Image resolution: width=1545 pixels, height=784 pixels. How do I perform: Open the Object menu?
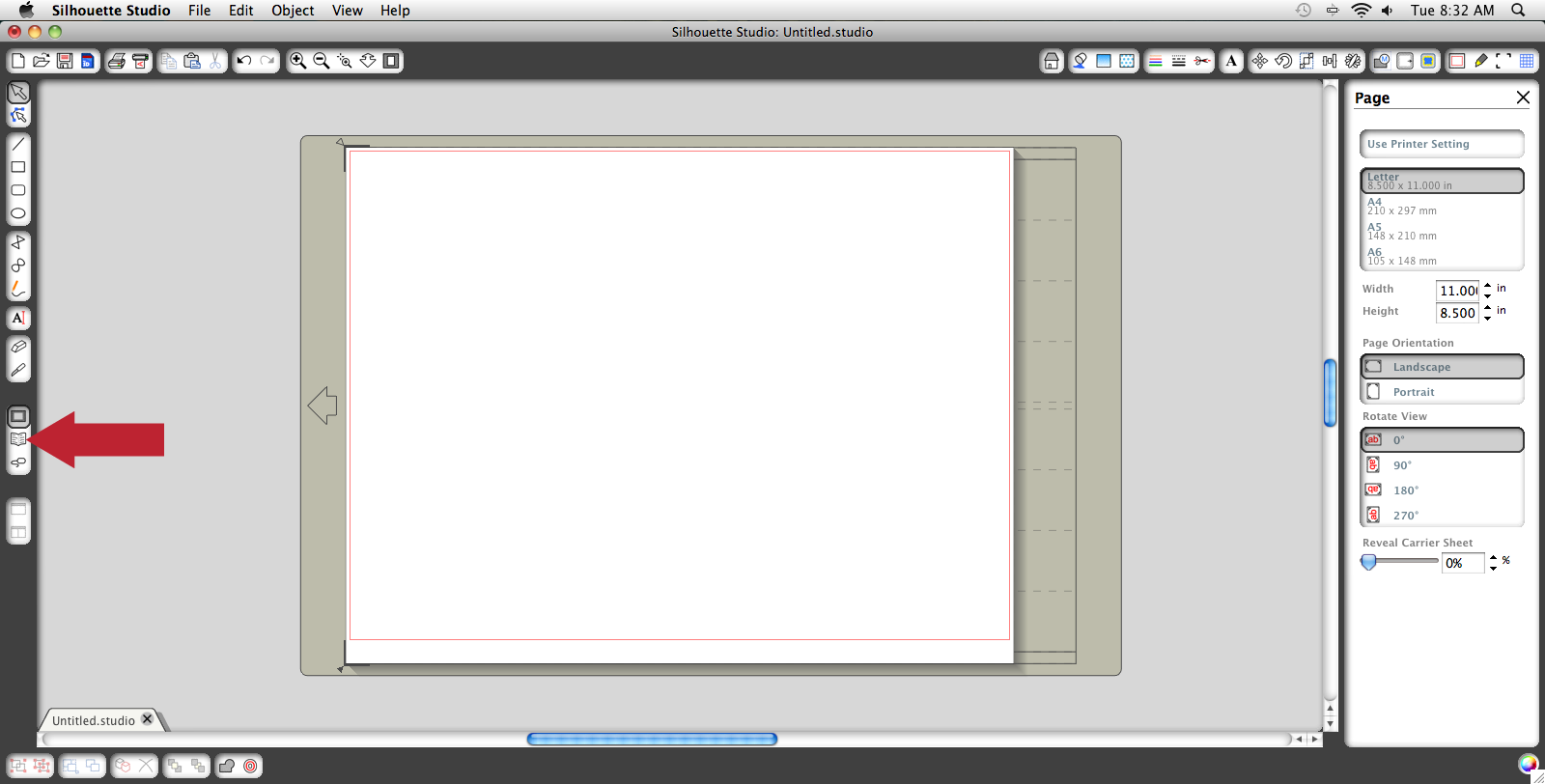coord(293,11)
